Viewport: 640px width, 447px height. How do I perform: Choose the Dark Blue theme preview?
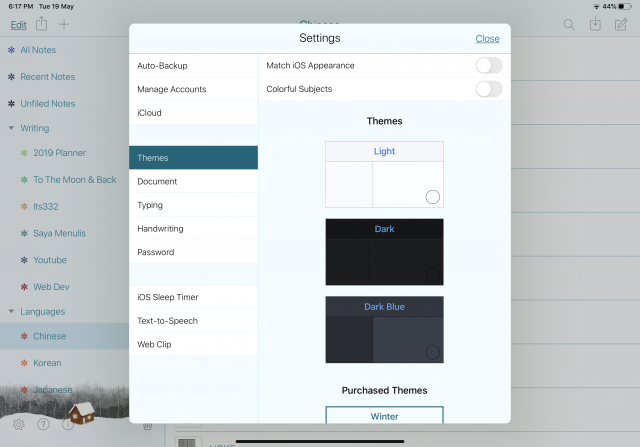click(384, 329)
